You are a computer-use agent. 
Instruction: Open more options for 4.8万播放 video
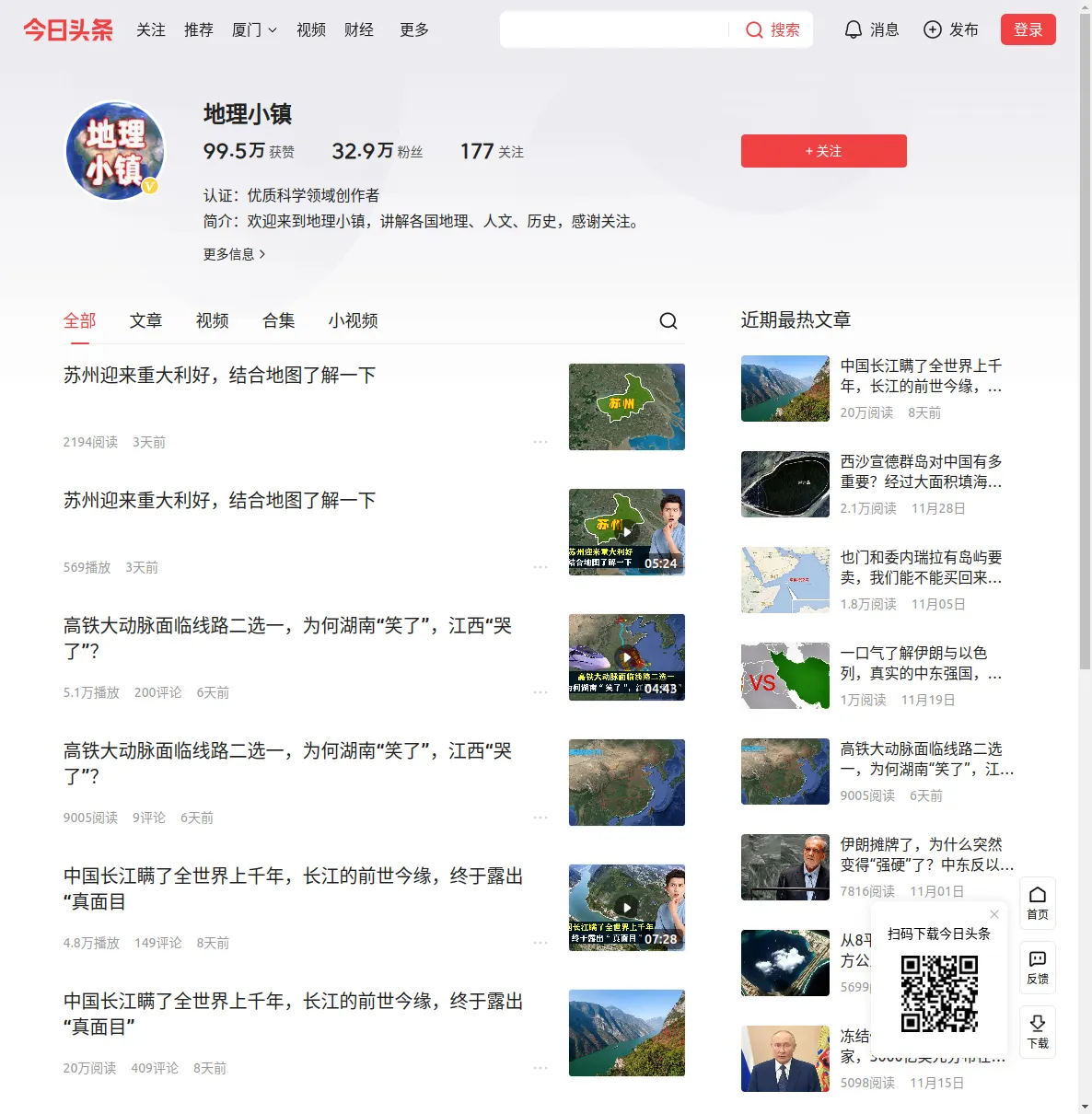540,943
